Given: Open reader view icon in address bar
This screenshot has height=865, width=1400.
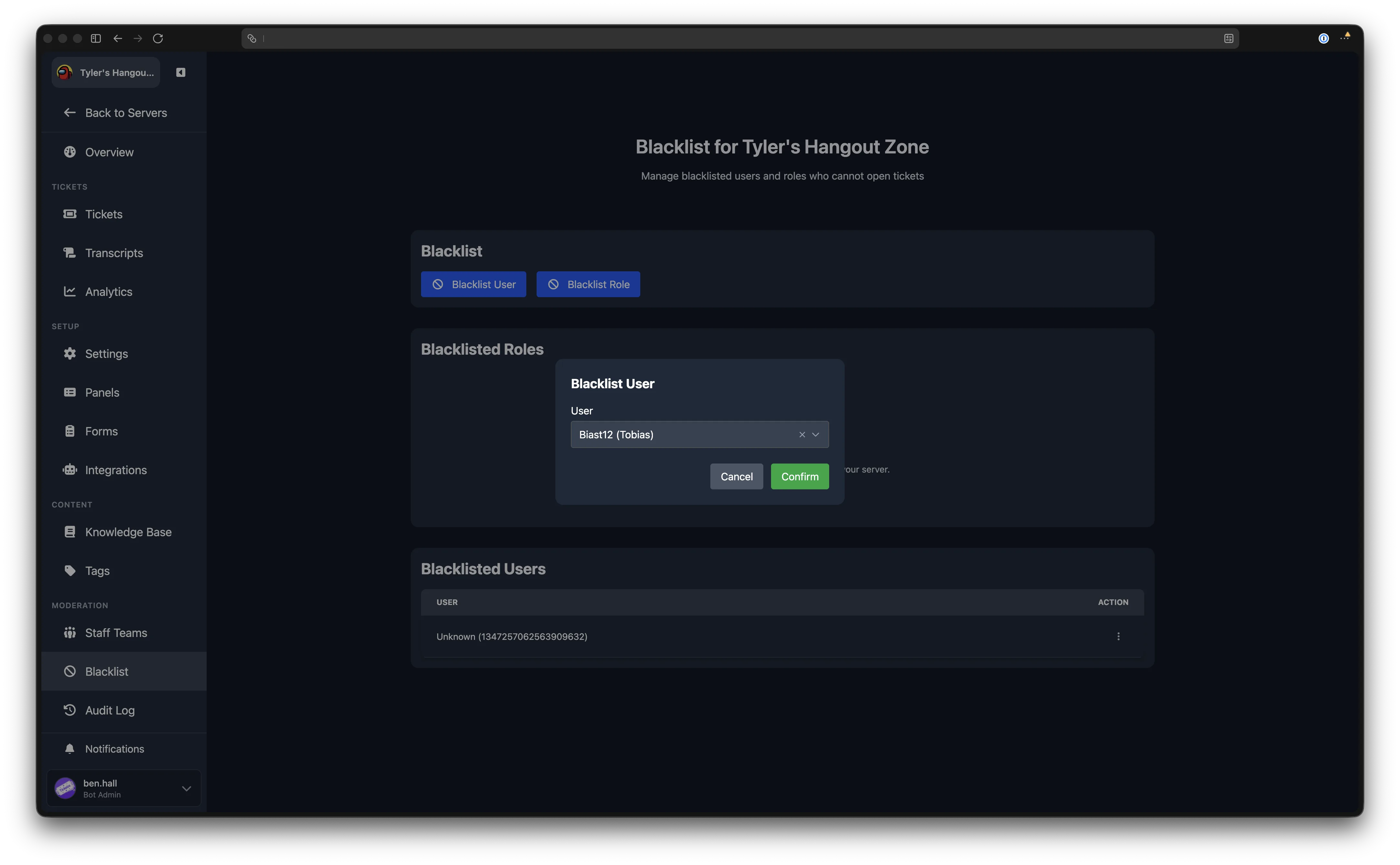Looking at the screenshot, I should [1229, 38].
